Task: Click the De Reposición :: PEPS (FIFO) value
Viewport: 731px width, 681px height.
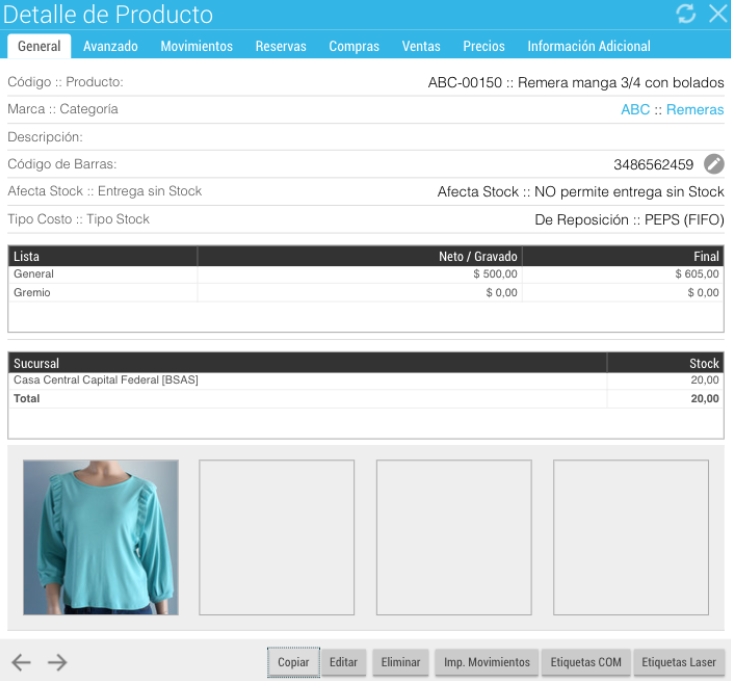Action: click(x=629, y=220)
